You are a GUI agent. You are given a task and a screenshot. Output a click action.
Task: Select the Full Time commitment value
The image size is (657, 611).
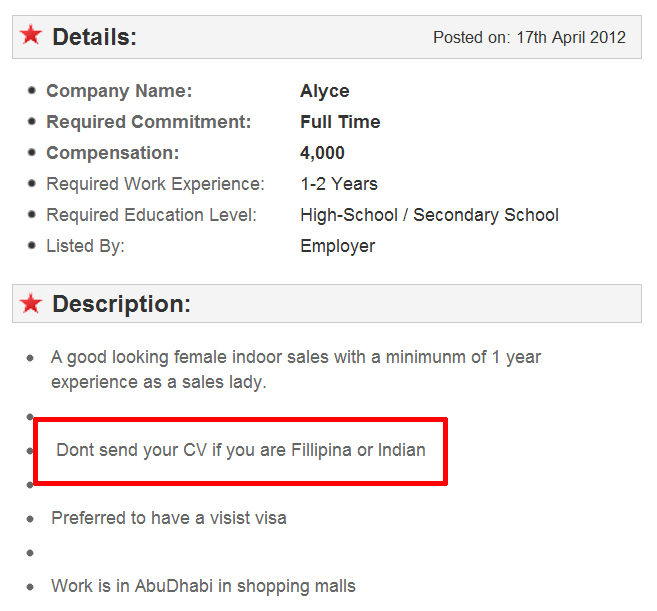[x=340, y=122]
